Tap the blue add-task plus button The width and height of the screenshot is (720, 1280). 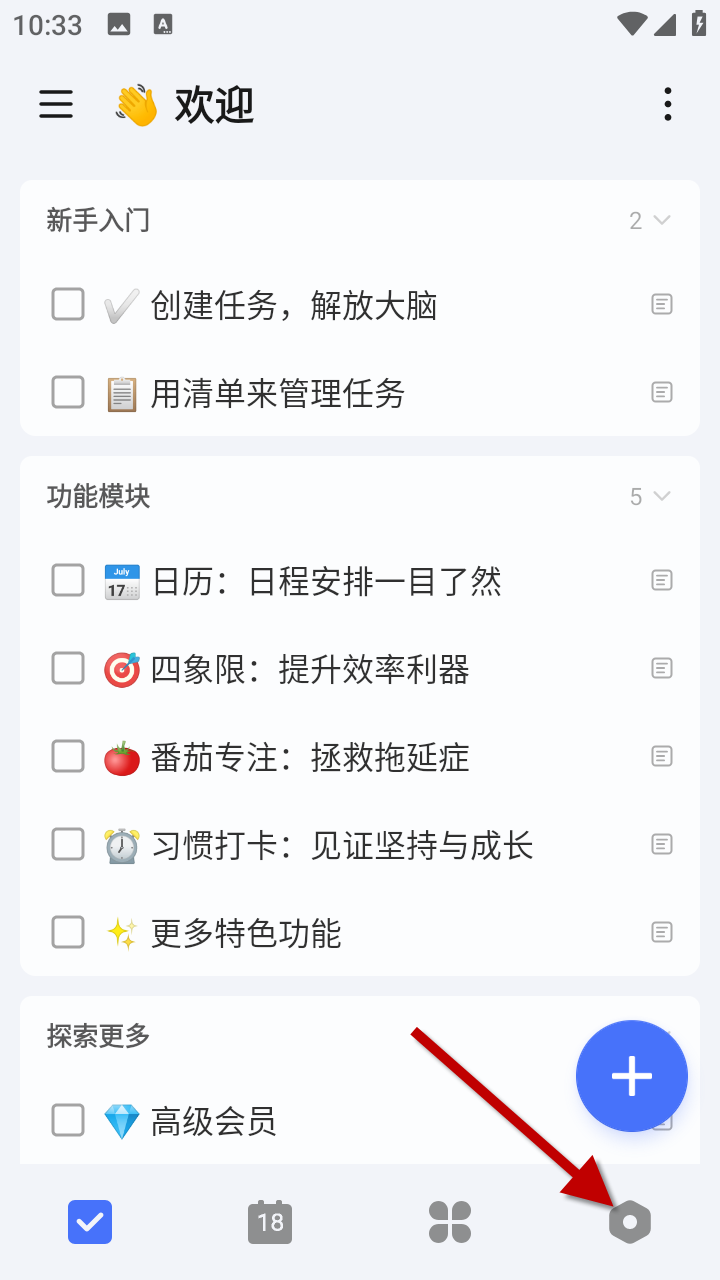point(632,1076)
